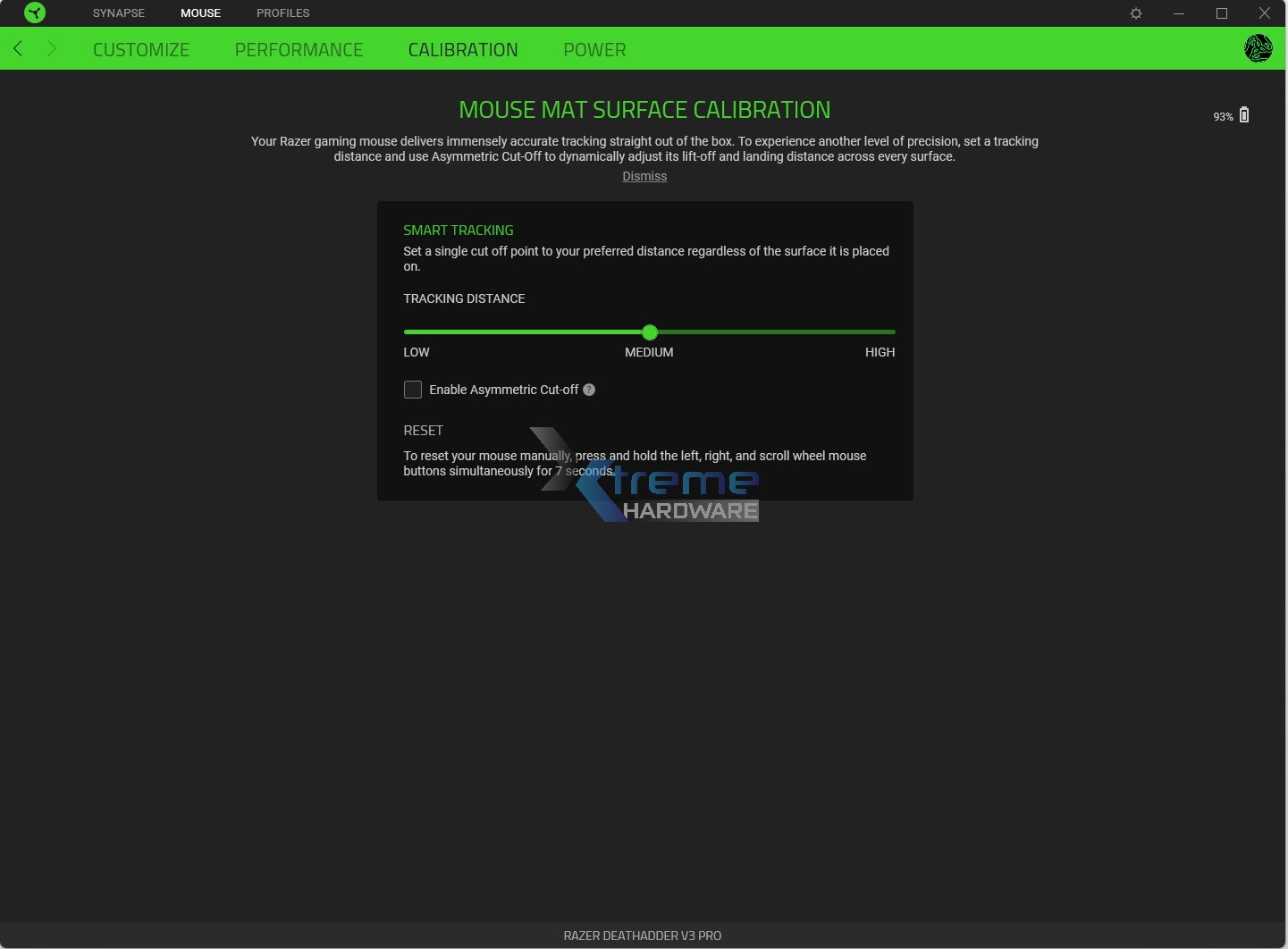Image resolution: width=1288 pixels, height=949 pixels.
Task: Open the PERFORMANCE tab
Action: click(x=299, y=49)
